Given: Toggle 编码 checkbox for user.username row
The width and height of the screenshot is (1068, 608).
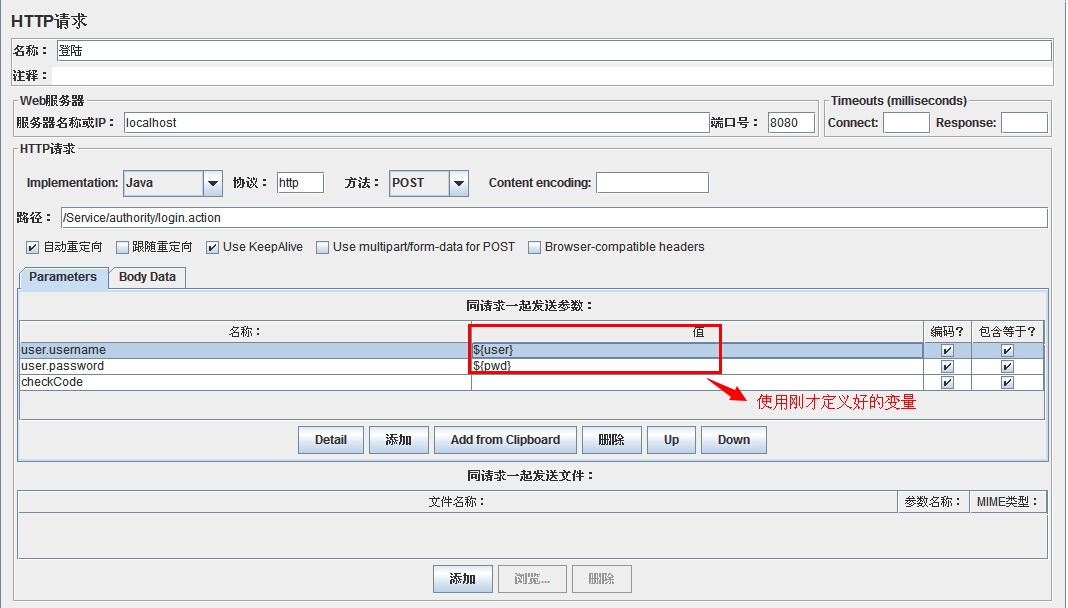Looking at the screenshot, I should (947, 351).
